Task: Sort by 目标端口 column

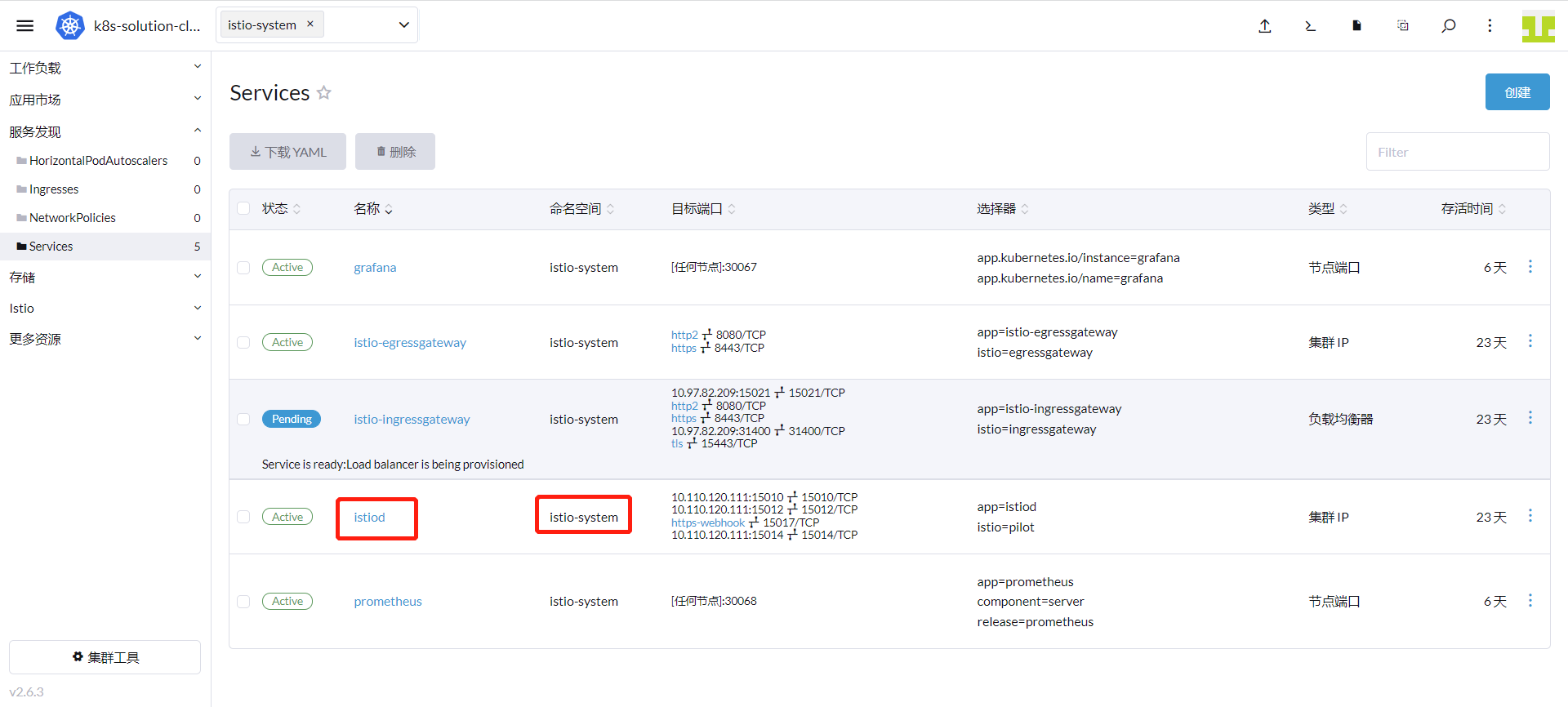Action: [704, 209]
